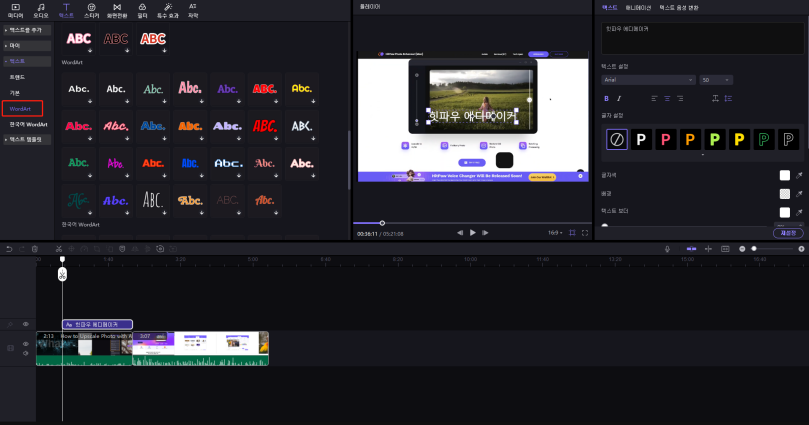The height and width of the screenshot is (425, 809).
Task: Click the preview progress bar handle
Action: point(382,223)
